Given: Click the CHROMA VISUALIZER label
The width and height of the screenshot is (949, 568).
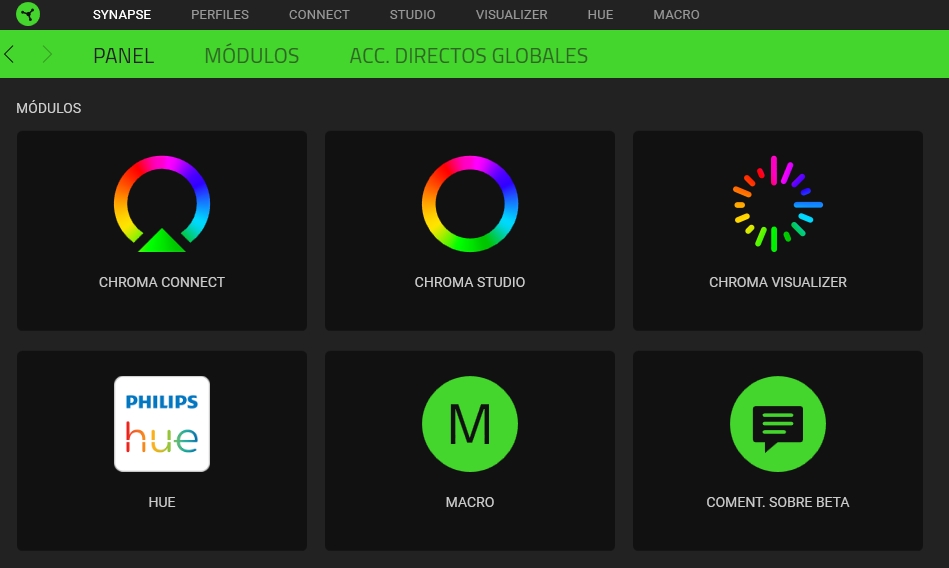Looking at the screenshot, I should point(778,282).
